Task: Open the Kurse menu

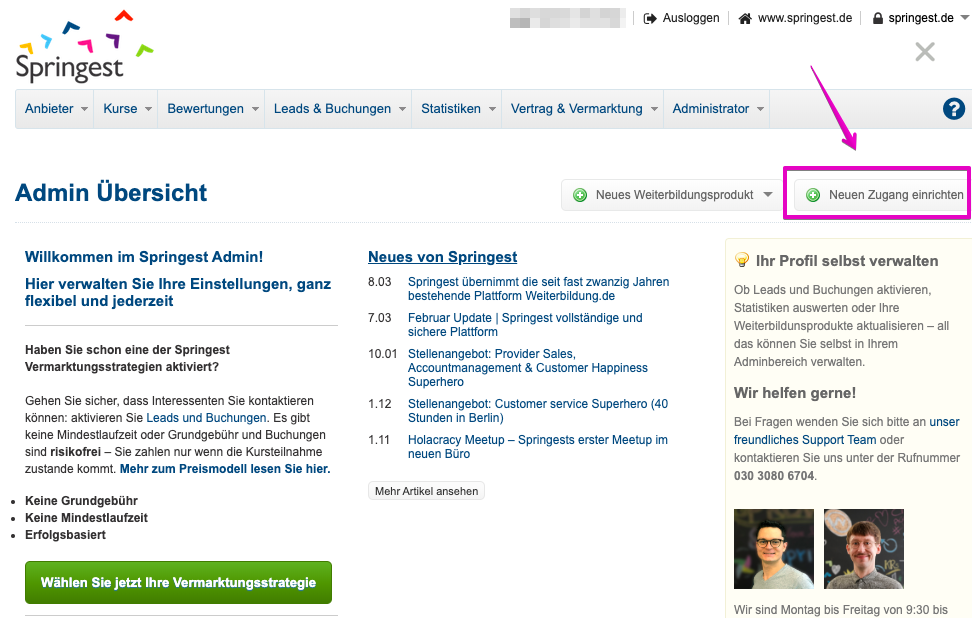Action: tap(126, 109)
